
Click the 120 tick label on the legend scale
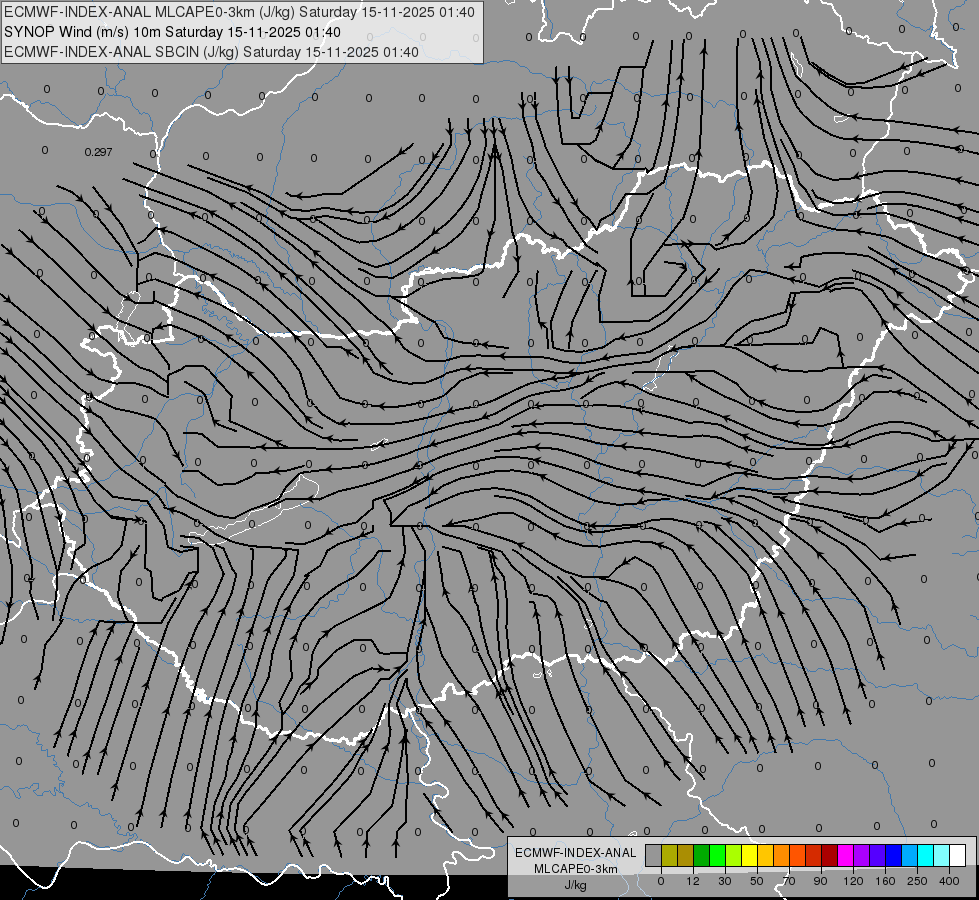click(853, 881)
